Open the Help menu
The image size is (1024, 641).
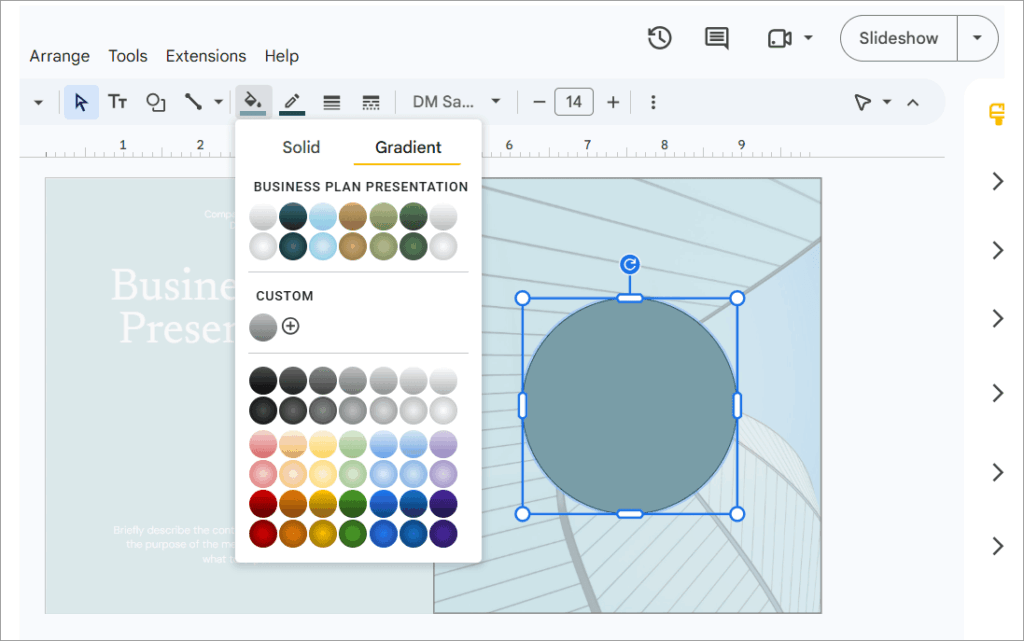281,56
